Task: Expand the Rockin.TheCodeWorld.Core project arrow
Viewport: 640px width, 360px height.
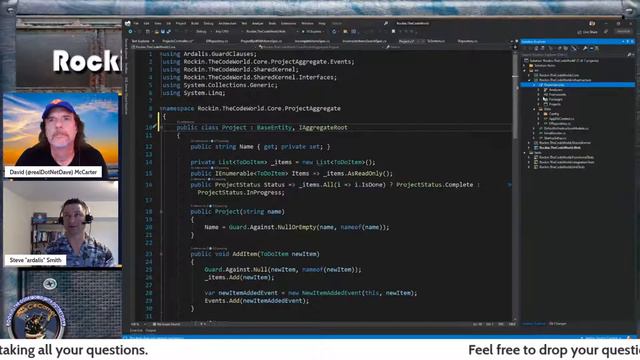Action: point(529,75)
